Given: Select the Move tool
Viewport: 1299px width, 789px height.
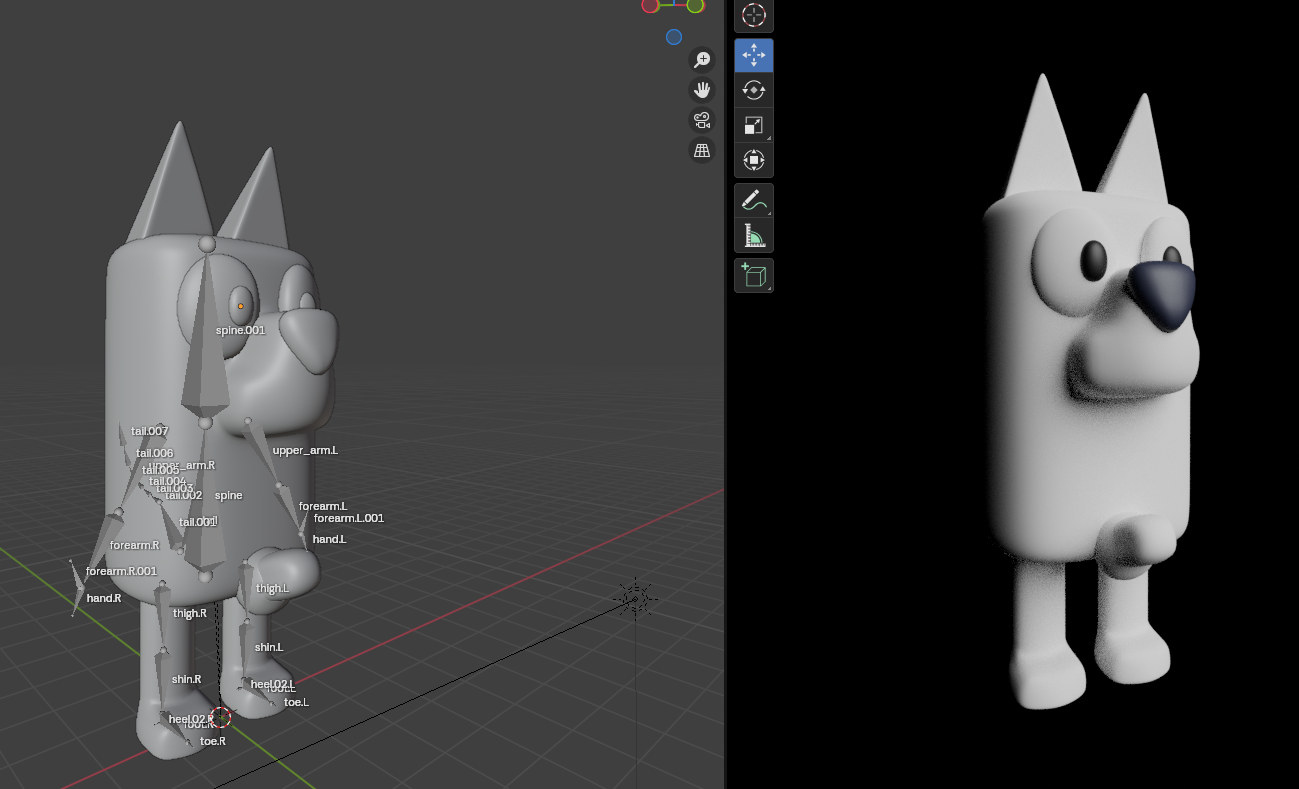Looking at the screenshot, I should pyautogui.click(x=754, y=55).
